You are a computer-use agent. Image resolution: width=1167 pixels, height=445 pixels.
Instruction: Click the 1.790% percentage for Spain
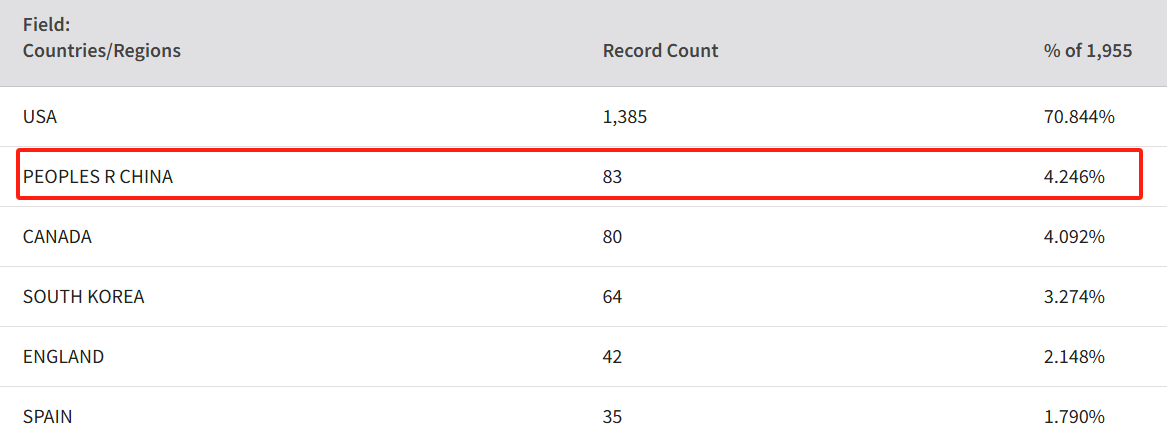[1075, 417]
